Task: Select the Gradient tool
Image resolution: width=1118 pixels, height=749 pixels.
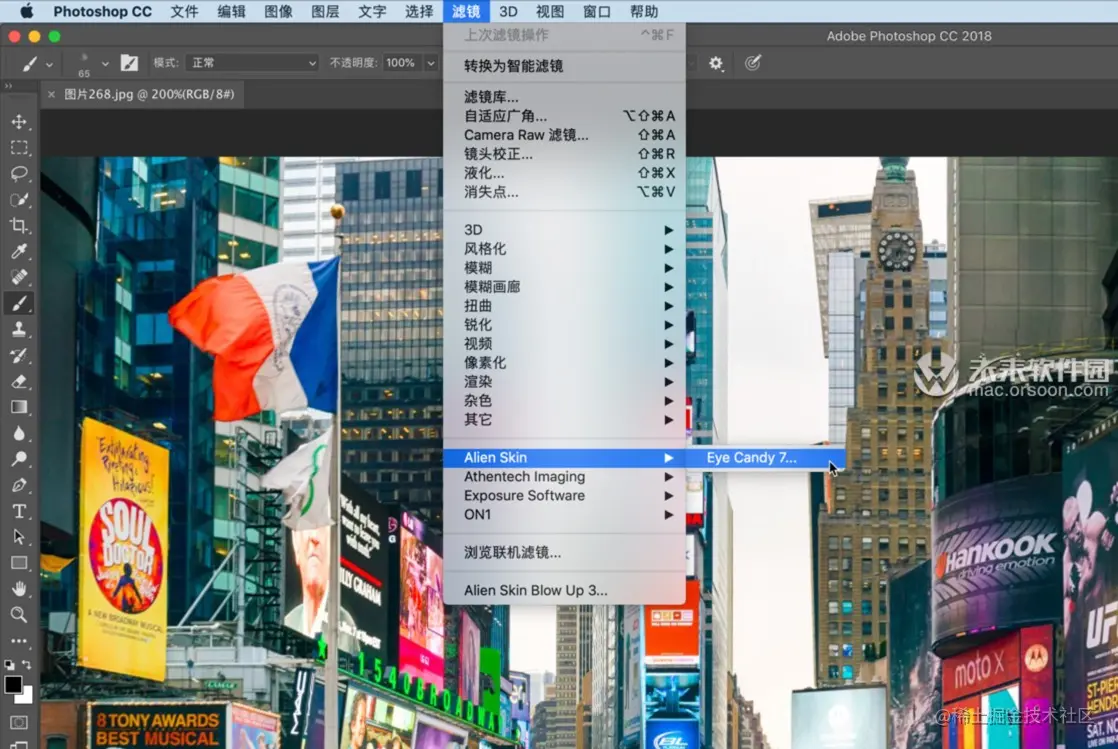Action: [x=19, y=407]
